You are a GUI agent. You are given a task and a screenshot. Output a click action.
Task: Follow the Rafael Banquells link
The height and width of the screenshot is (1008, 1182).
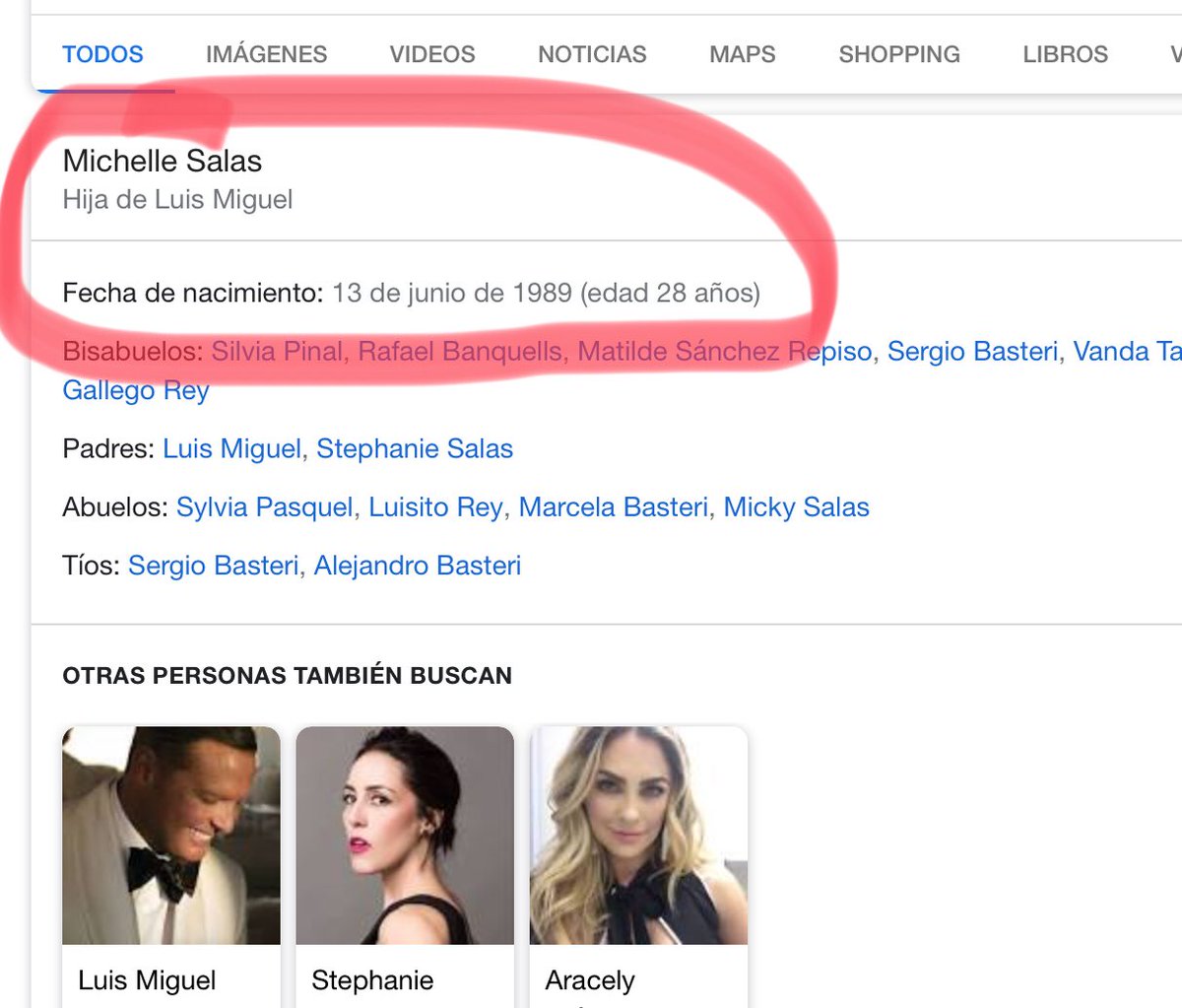(460, 352)
